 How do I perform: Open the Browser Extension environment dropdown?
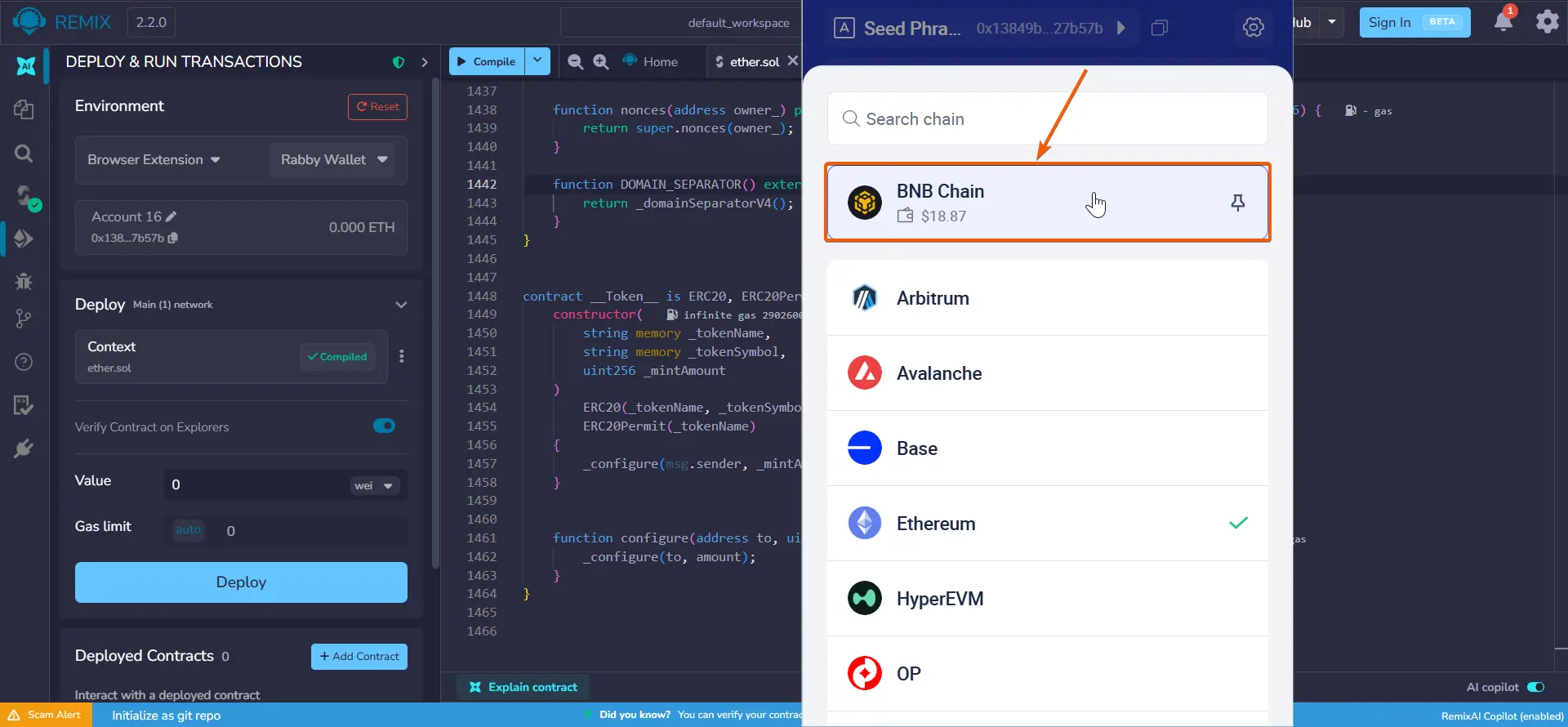154,160
